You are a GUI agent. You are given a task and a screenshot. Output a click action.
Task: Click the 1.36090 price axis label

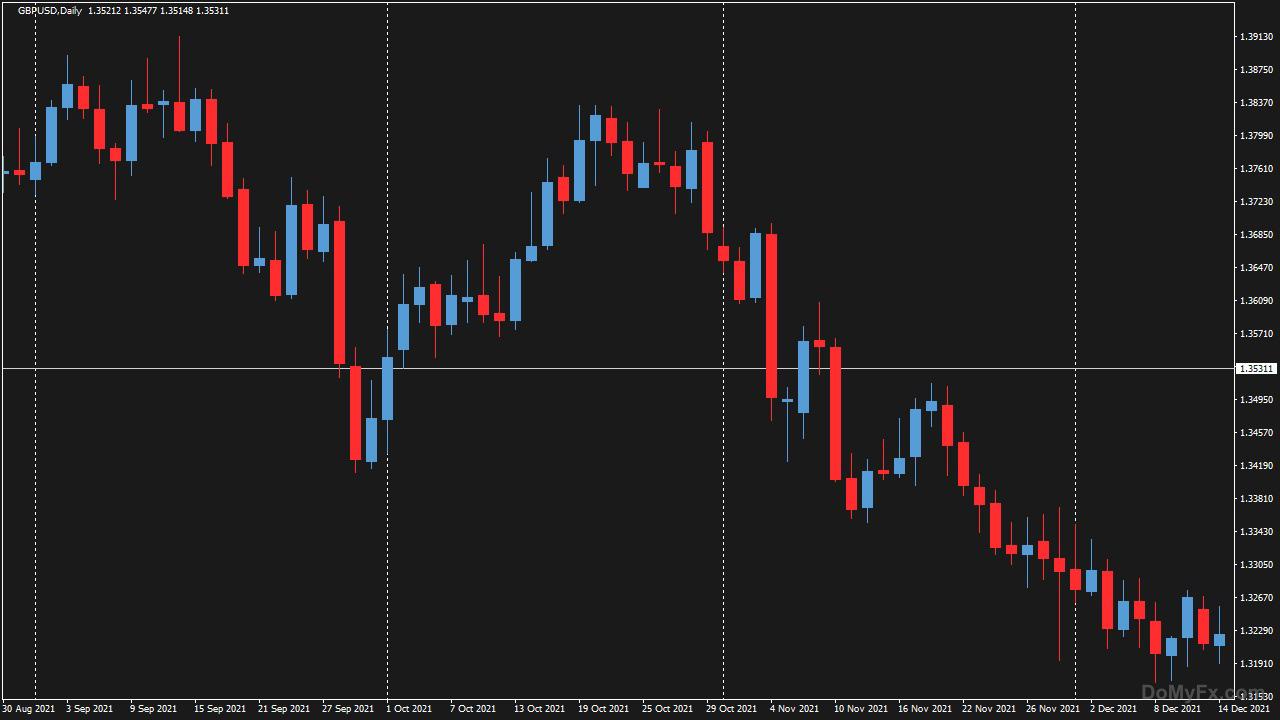1256,301
